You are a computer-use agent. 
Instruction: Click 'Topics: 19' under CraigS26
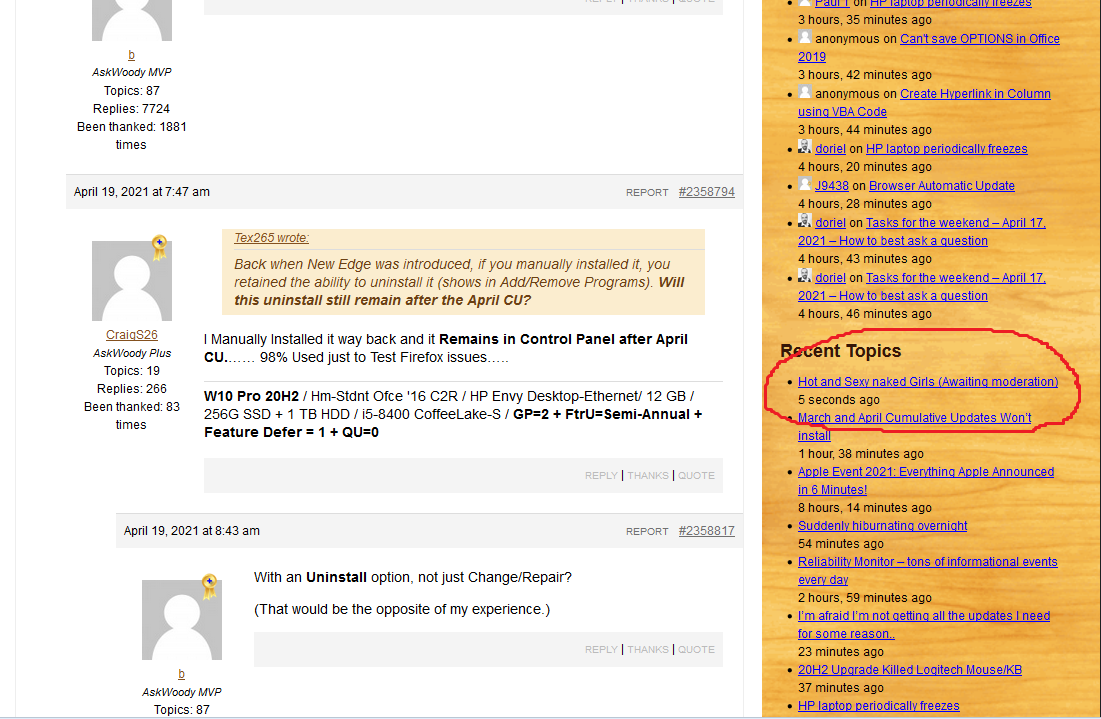(131, 371)
